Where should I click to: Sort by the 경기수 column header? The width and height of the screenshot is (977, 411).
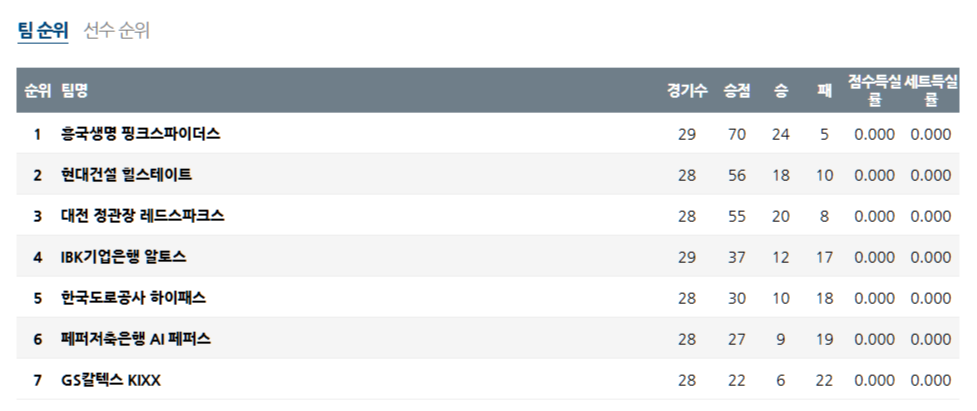click(687, 91)
